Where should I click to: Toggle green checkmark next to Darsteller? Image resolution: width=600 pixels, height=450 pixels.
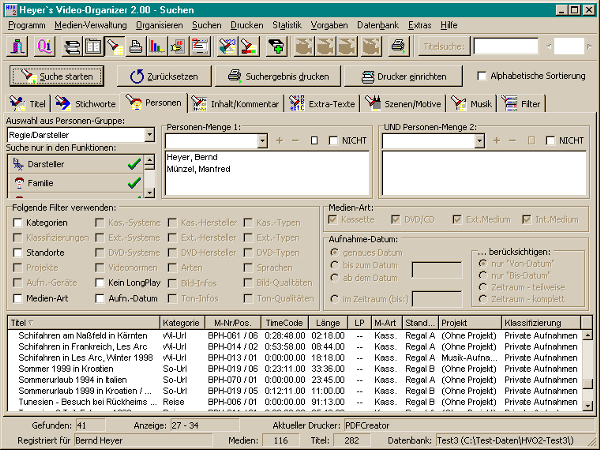point(134,164)
